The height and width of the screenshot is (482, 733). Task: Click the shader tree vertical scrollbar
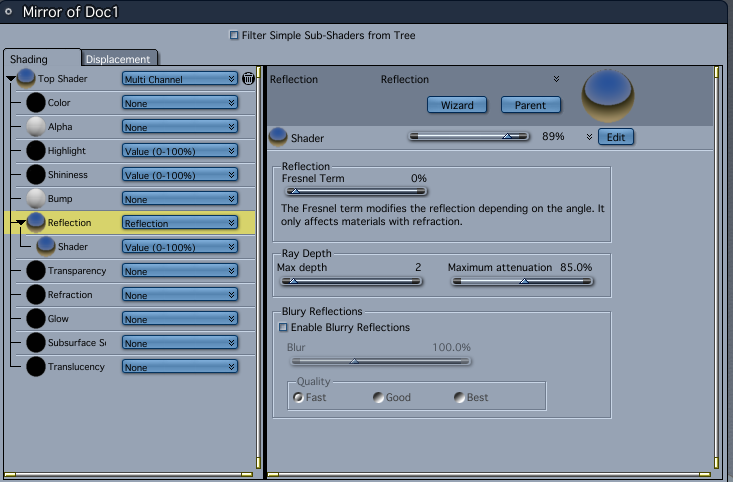point(259,269)
